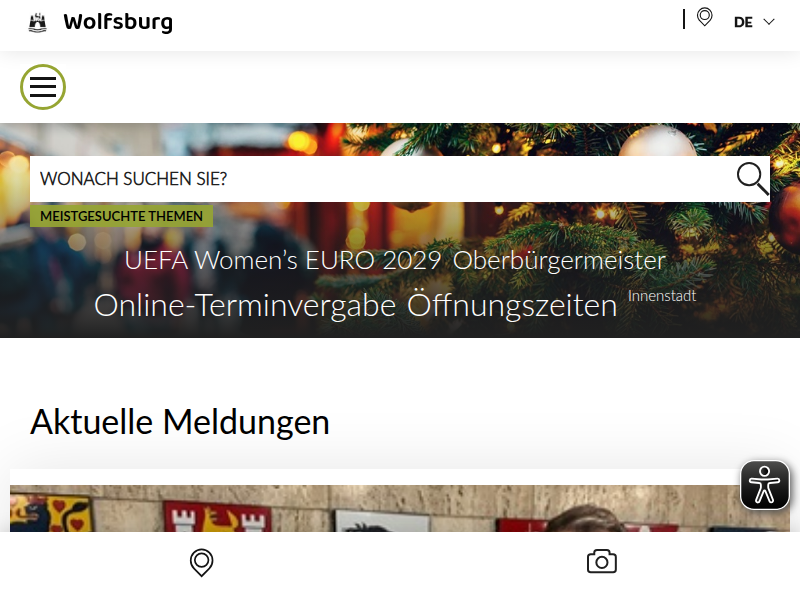The image size is (800, 600).
Task: Click the map pin icon beside DE
Action: (705, 17)
